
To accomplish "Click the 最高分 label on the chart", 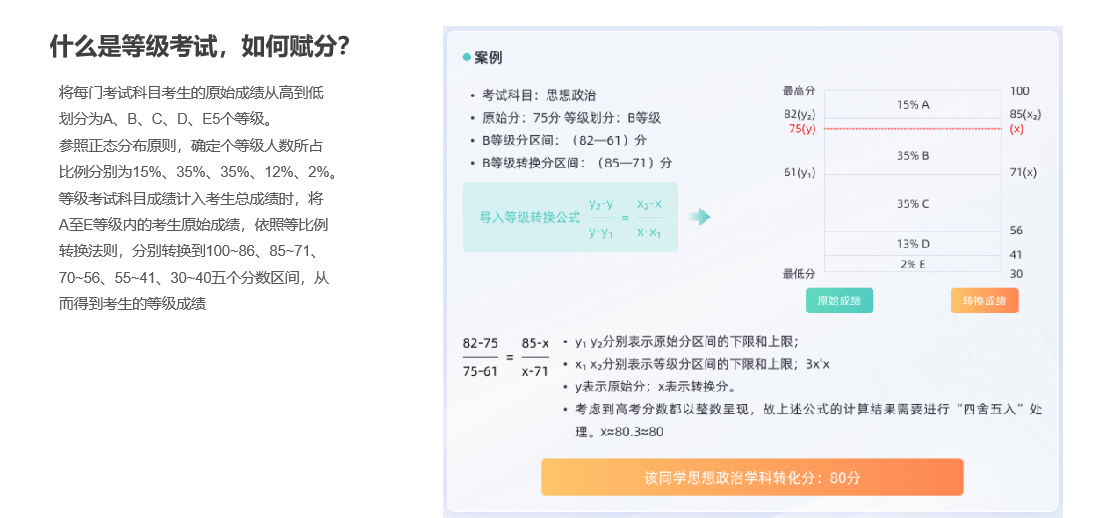I will [x=798, y=90].
